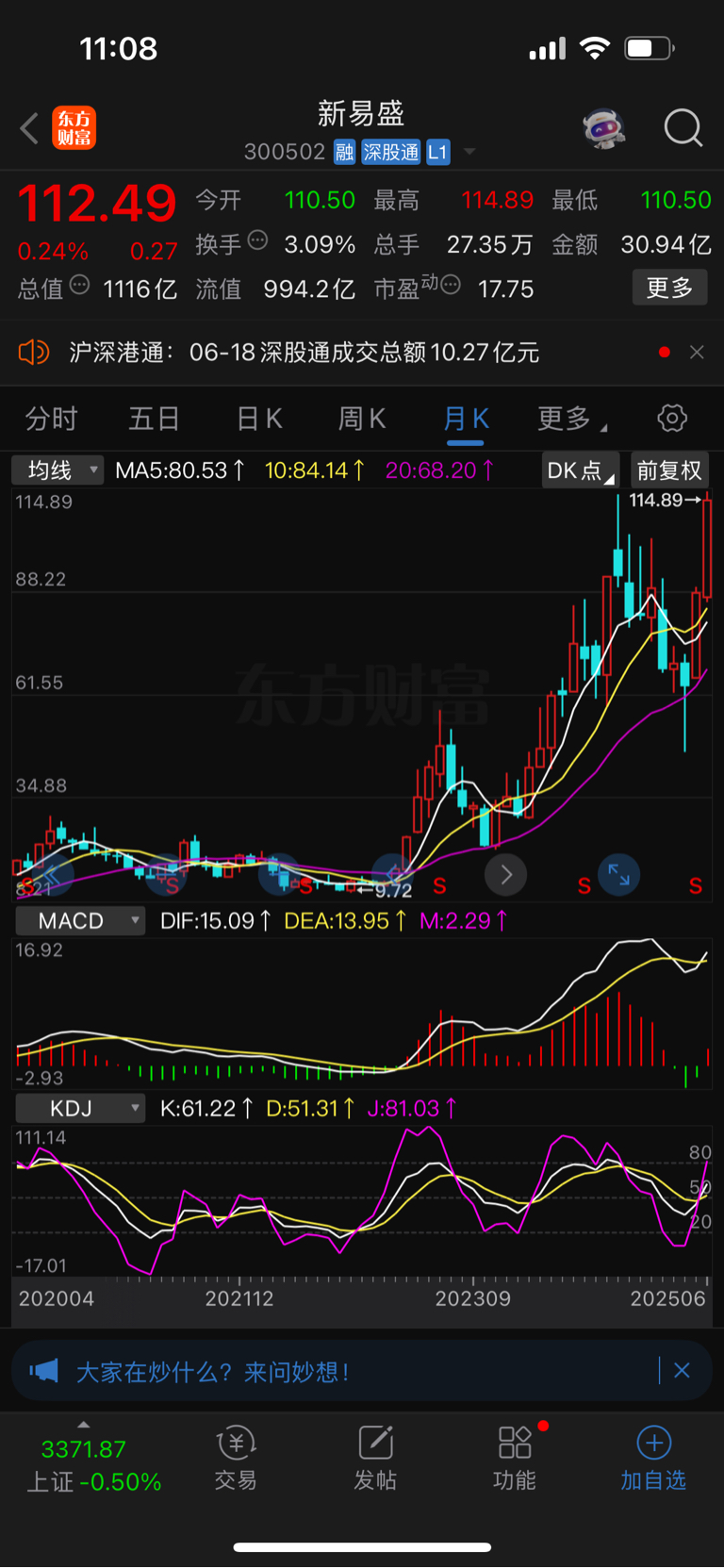Screen dimensions: 724x1568
Task: Open the 功能 functions tab
Action: point(515,1458)
